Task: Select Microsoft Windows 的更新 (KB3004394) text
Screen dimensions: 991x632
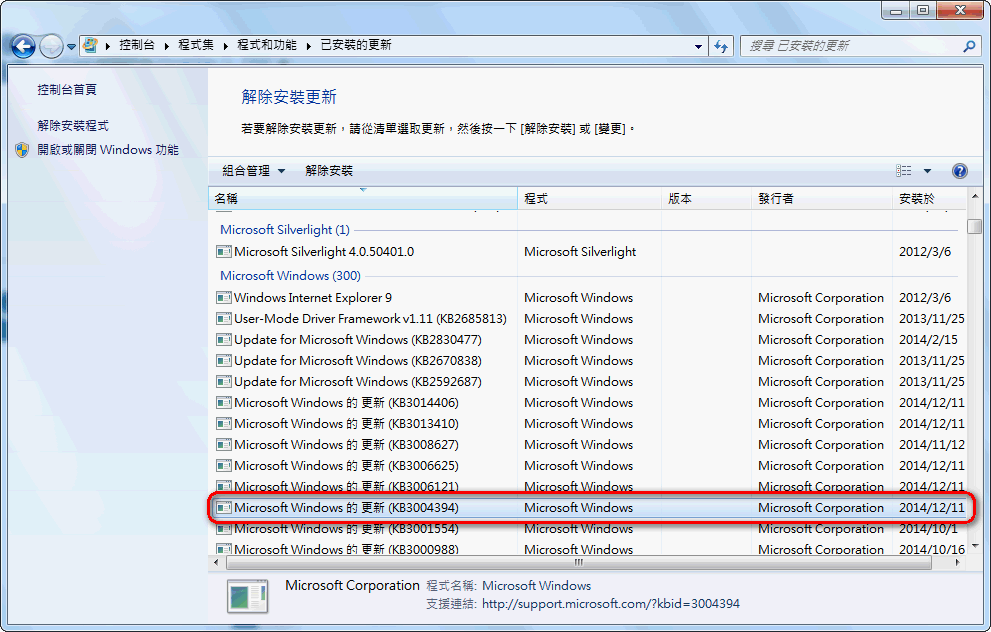Action: 346,507
